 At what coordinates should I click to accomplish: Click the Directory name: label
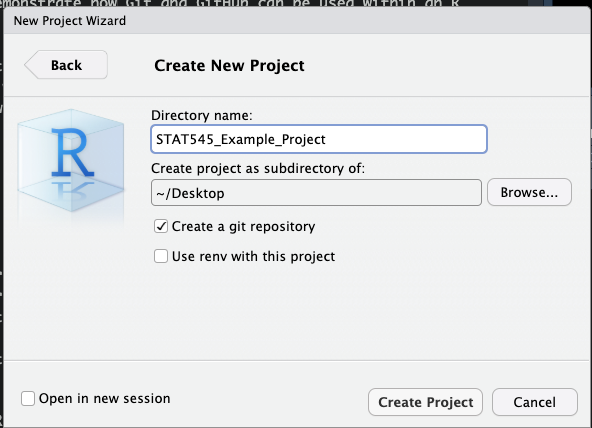tap(202, 115)
